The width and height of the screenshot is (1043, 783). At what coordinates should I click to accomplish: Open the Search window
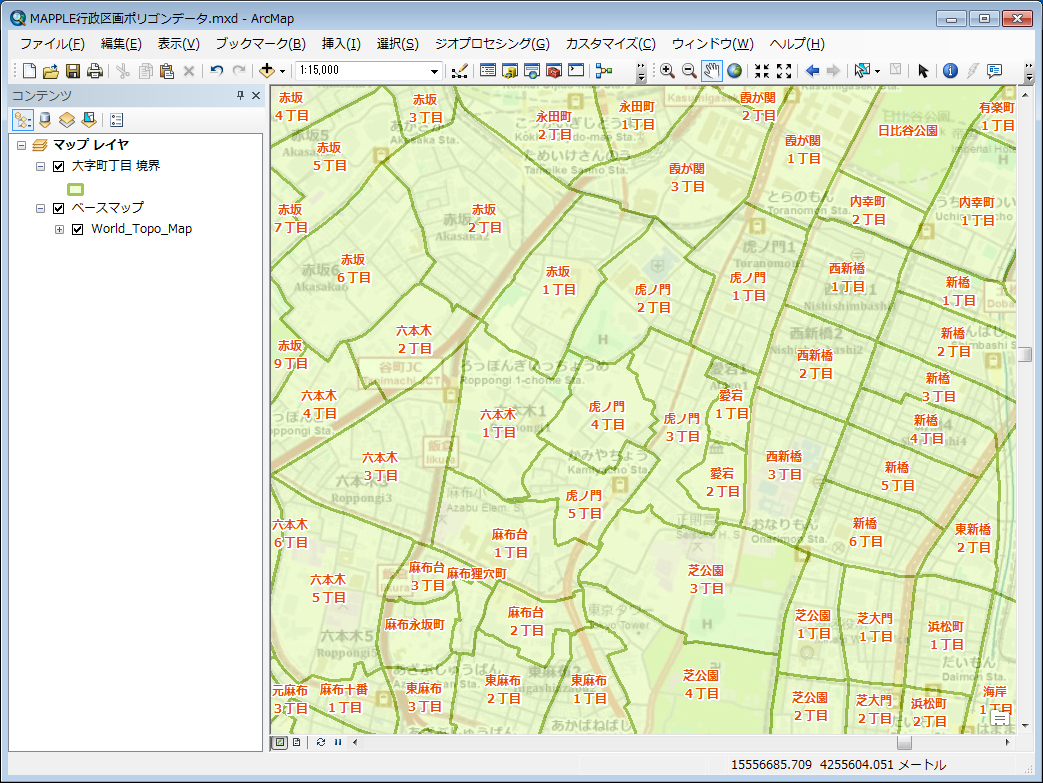coord(531,71)
